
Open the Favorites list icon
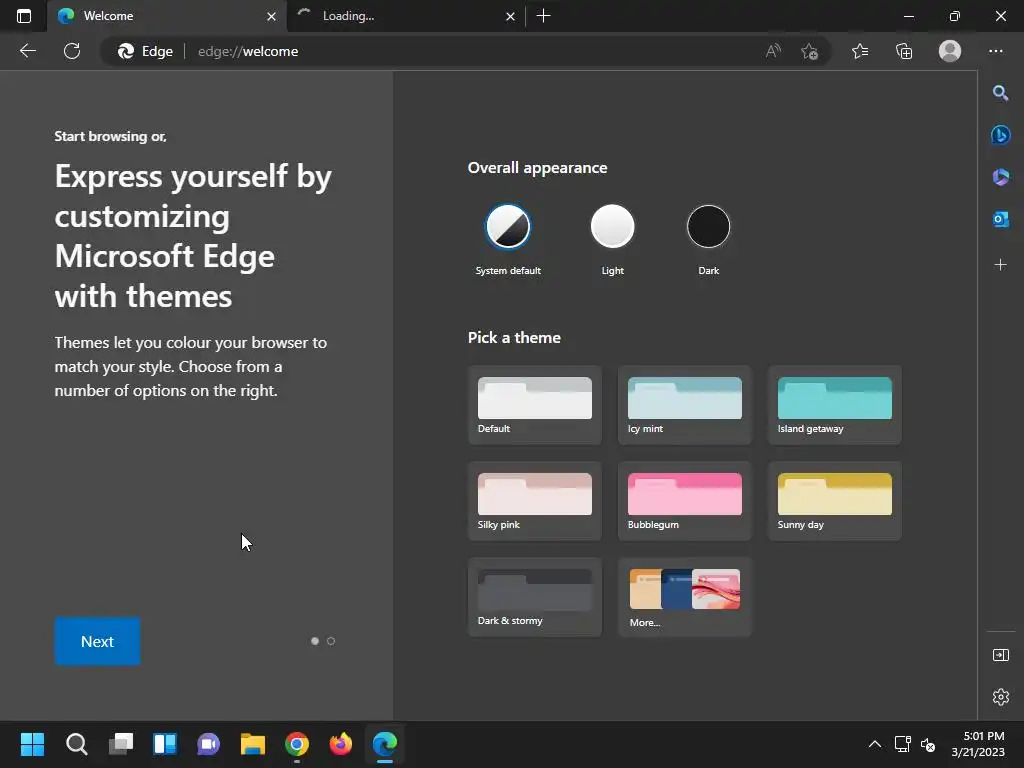(860, 51)
